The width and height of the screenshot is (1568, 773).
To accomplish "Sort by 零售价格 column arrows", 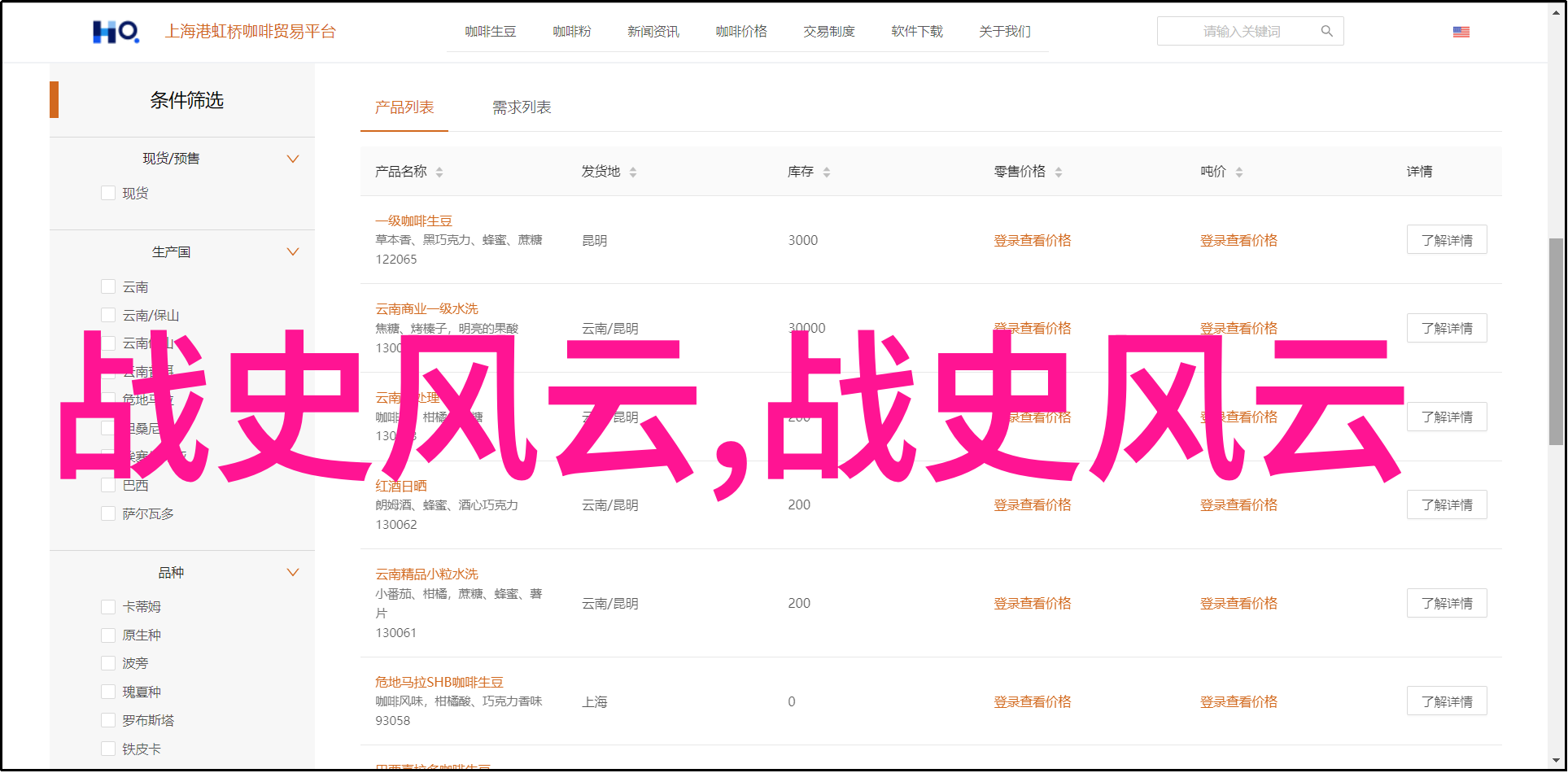I will 1059,172.
